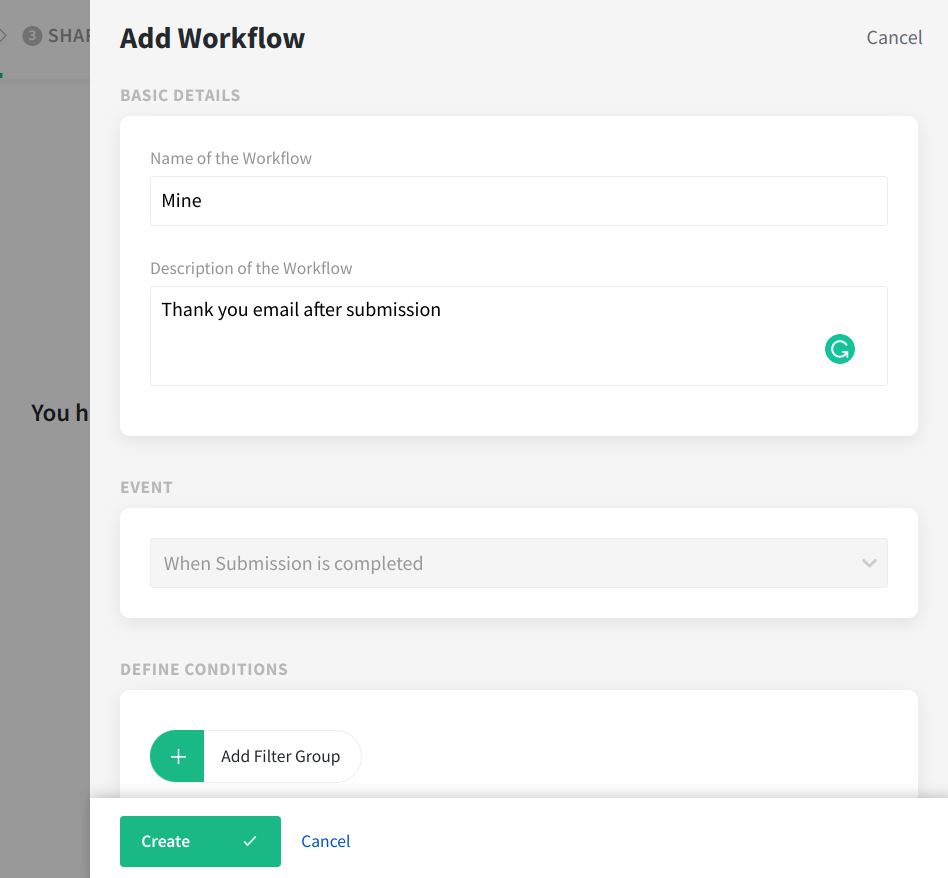The image size is (948, 878).
Task: Click the DEFINE CONDITIONS section heading
Action: (x=204, y=669)
